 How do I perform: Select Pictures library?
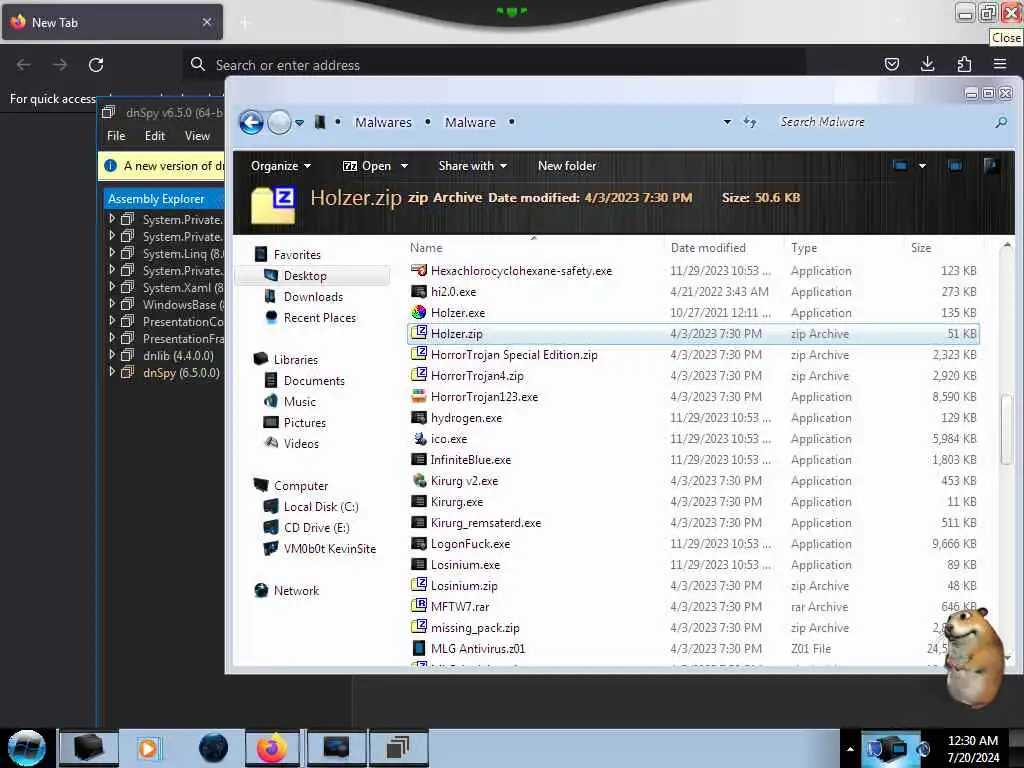[305, 423]
